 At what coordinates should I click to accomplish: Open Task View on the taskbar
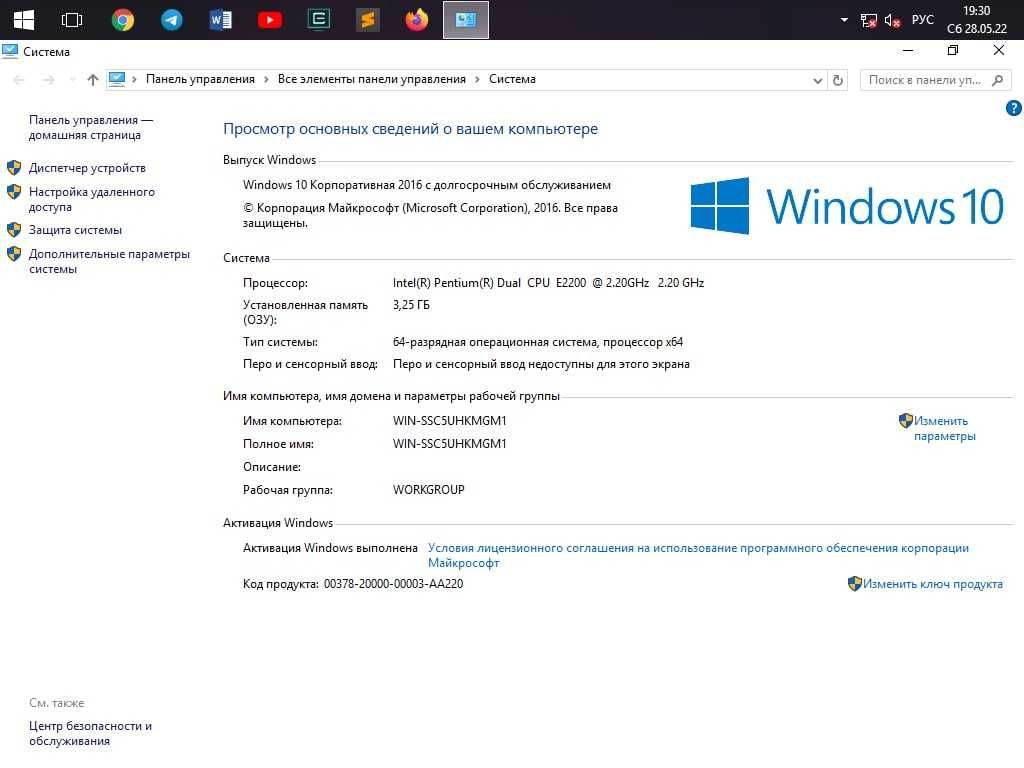click(x=72, y=20)
